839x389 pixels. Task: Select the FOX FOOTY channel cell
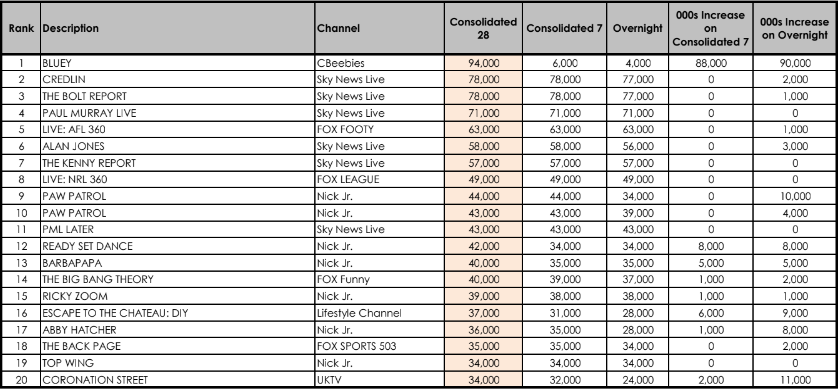click(x=379, y=129)
